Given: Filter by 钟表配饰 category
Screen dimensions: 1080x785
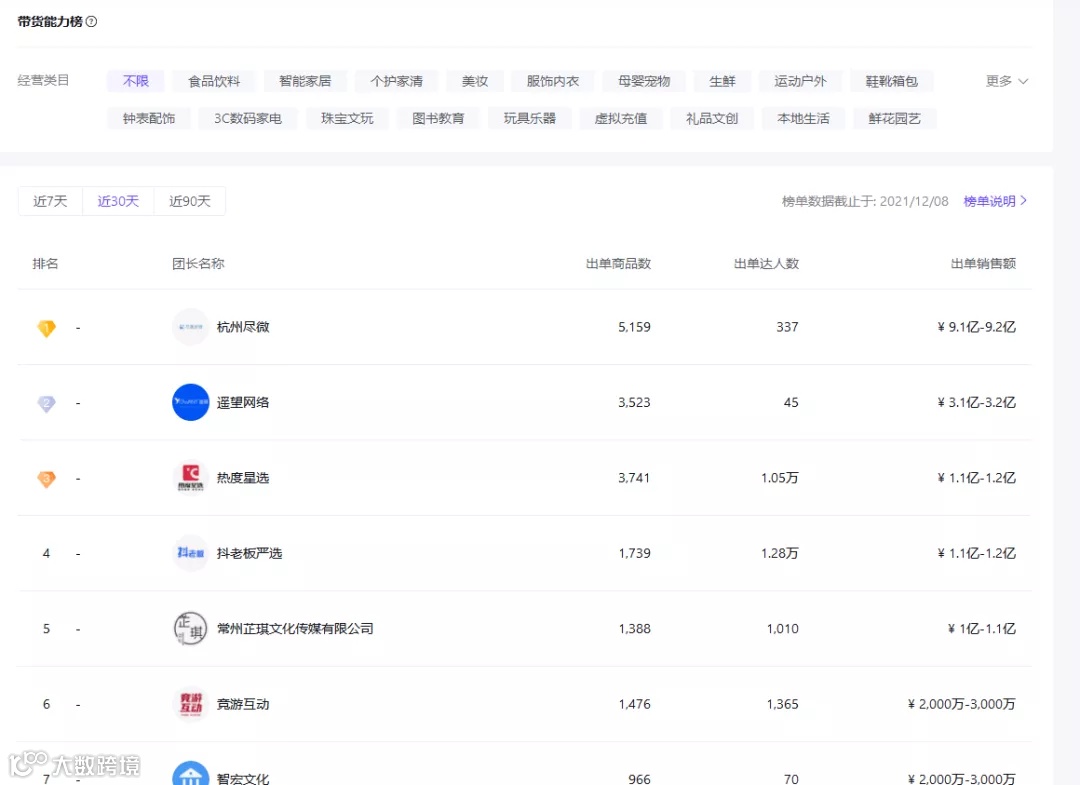Looking at the screenshot, I should click(x=149, y=118).
